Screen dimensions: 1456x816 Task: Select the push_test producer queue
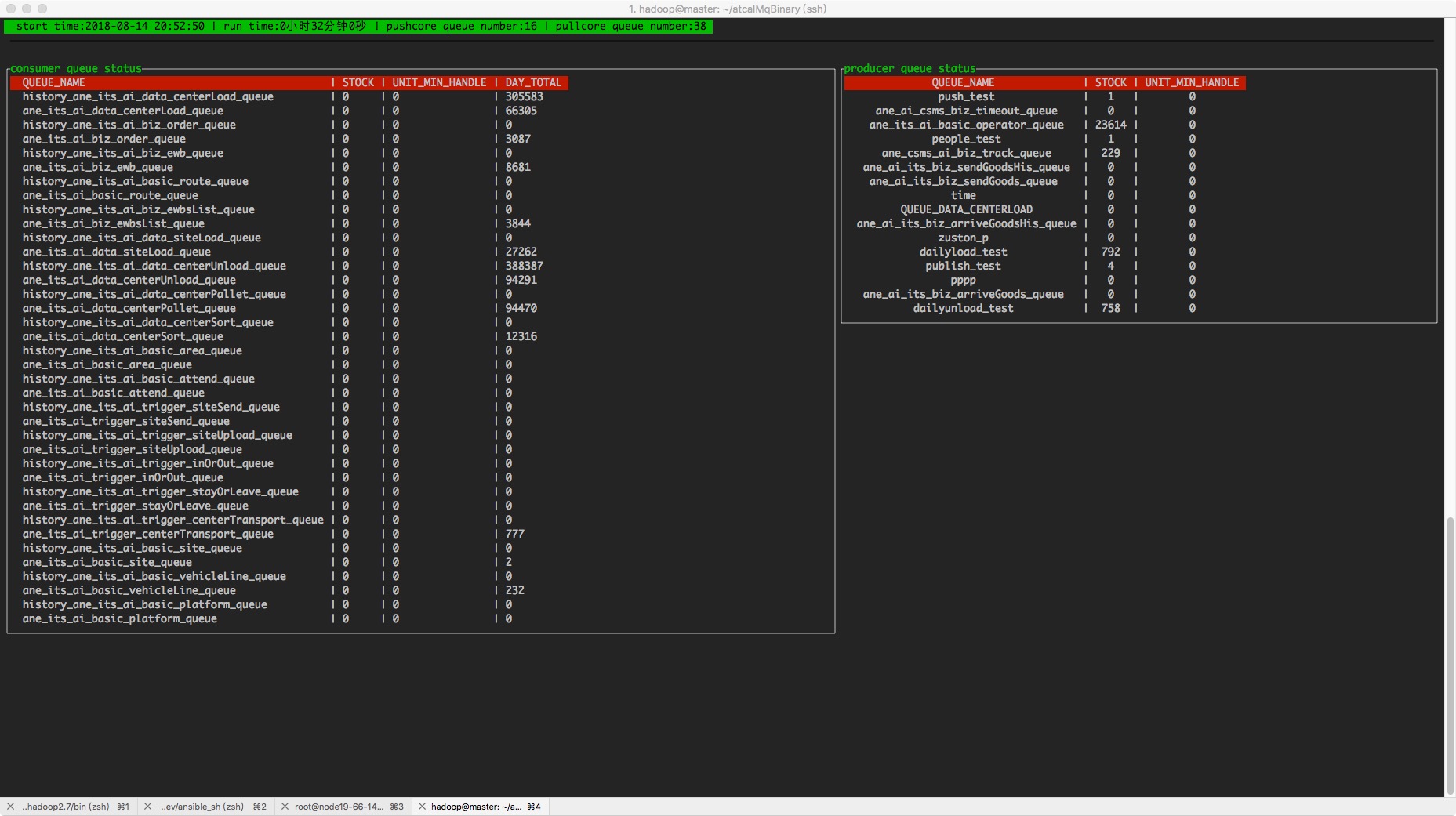pos(966,96)
